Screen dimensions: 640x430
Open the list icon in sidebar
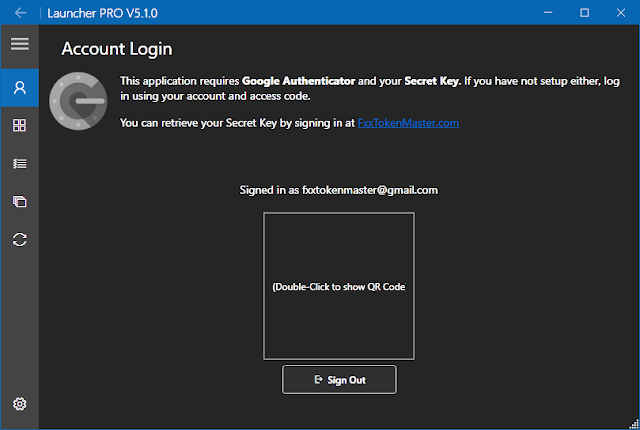pyautogui.click(x=20, y=164)
